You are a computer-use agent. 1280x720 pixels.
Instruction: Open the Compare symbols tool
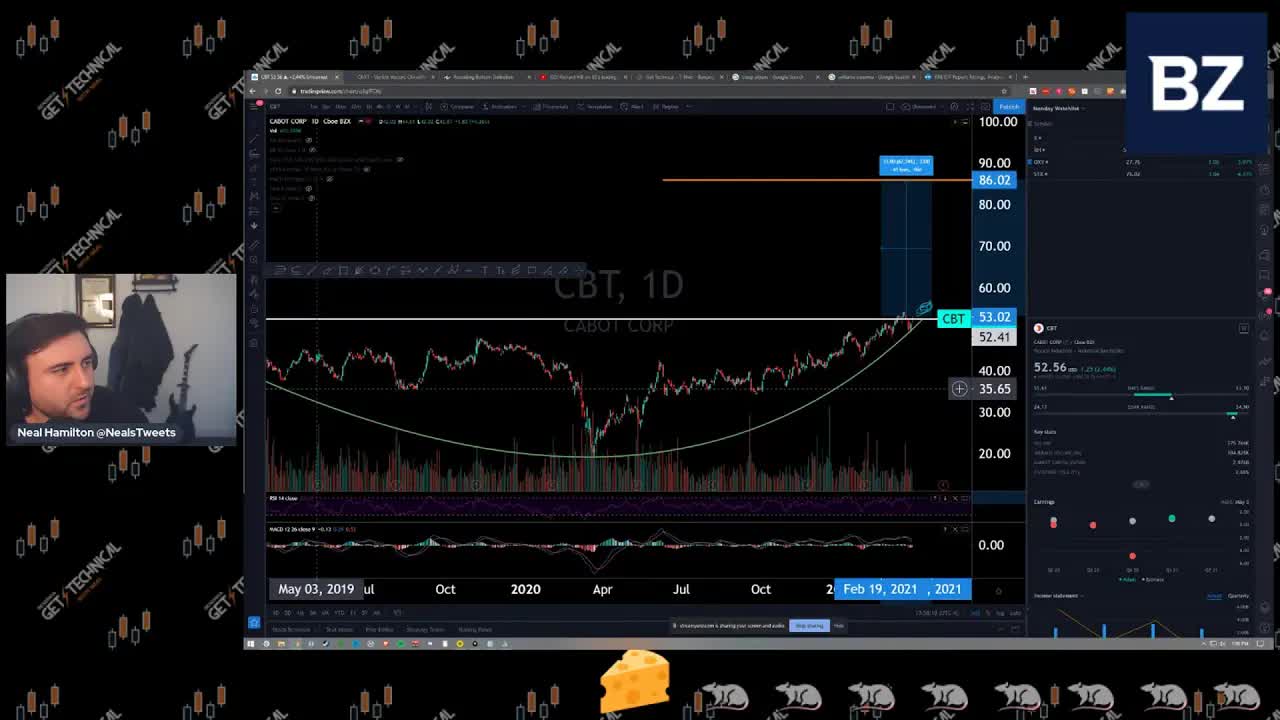pos(459,107)
